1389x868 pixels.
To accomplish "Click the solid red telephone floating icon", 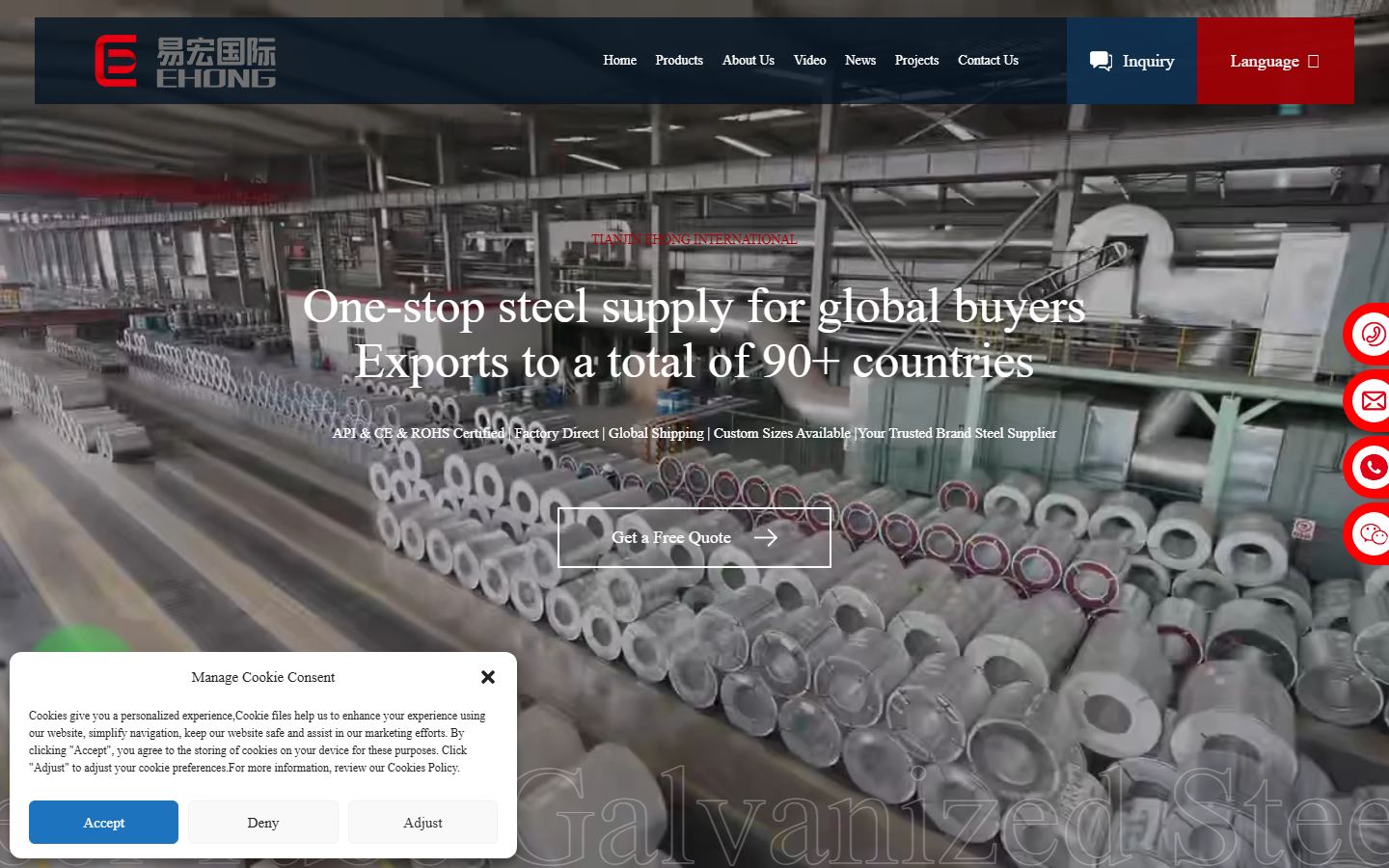I will click(1372, 468).
